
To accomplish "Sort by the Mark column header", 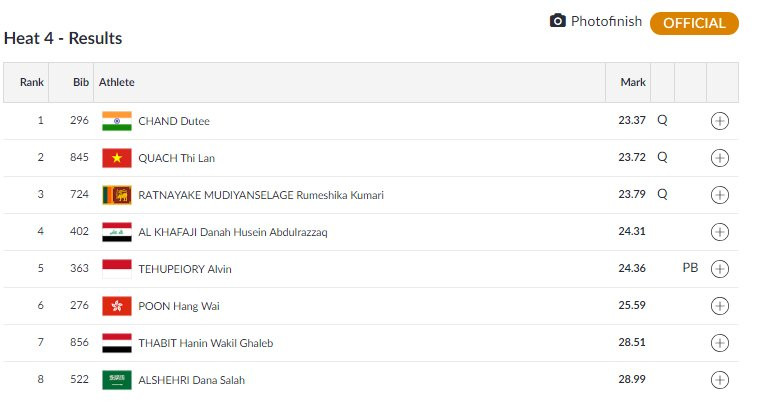I will click(632, 82).
